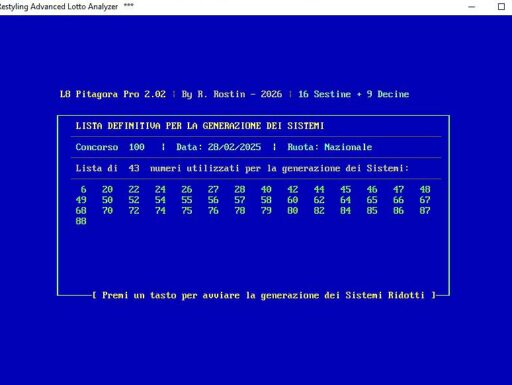Pick number 67 from the list

click(425, 200)
